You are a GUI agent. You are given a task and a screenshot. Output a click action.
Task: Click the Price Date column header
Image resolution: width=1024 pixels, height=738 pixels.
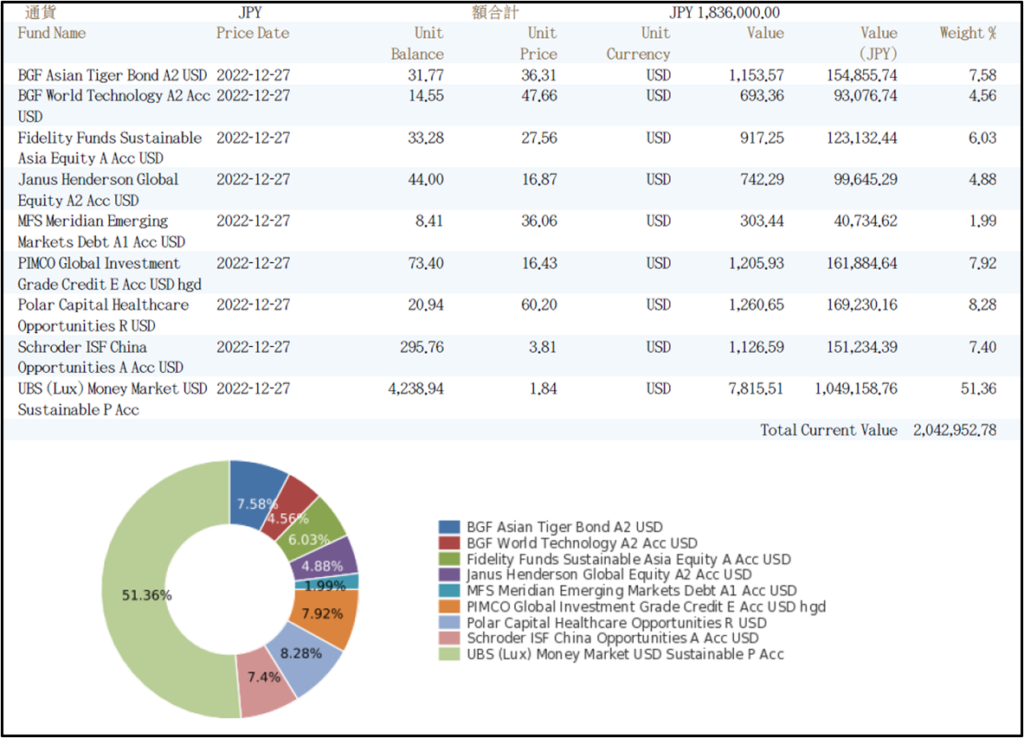[x=253, y=33]
